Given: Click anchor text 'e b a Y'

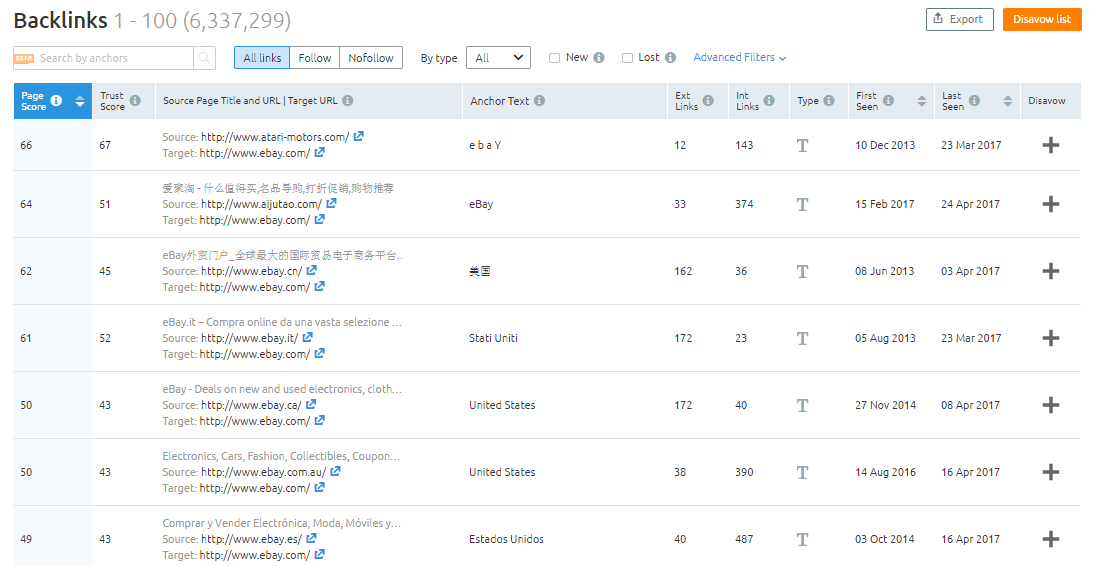Looking at the screenshot, I should (485, 145).
